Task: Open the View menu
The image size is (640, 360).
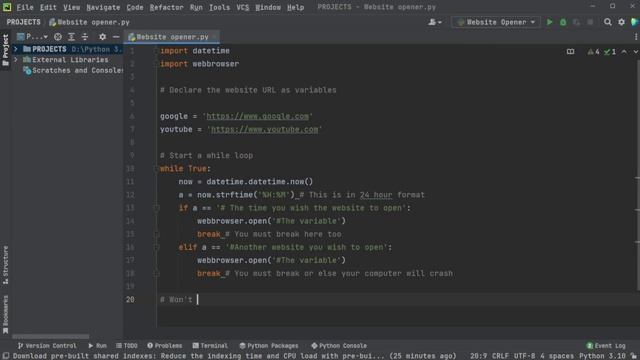Action: (x=71, y=7)
